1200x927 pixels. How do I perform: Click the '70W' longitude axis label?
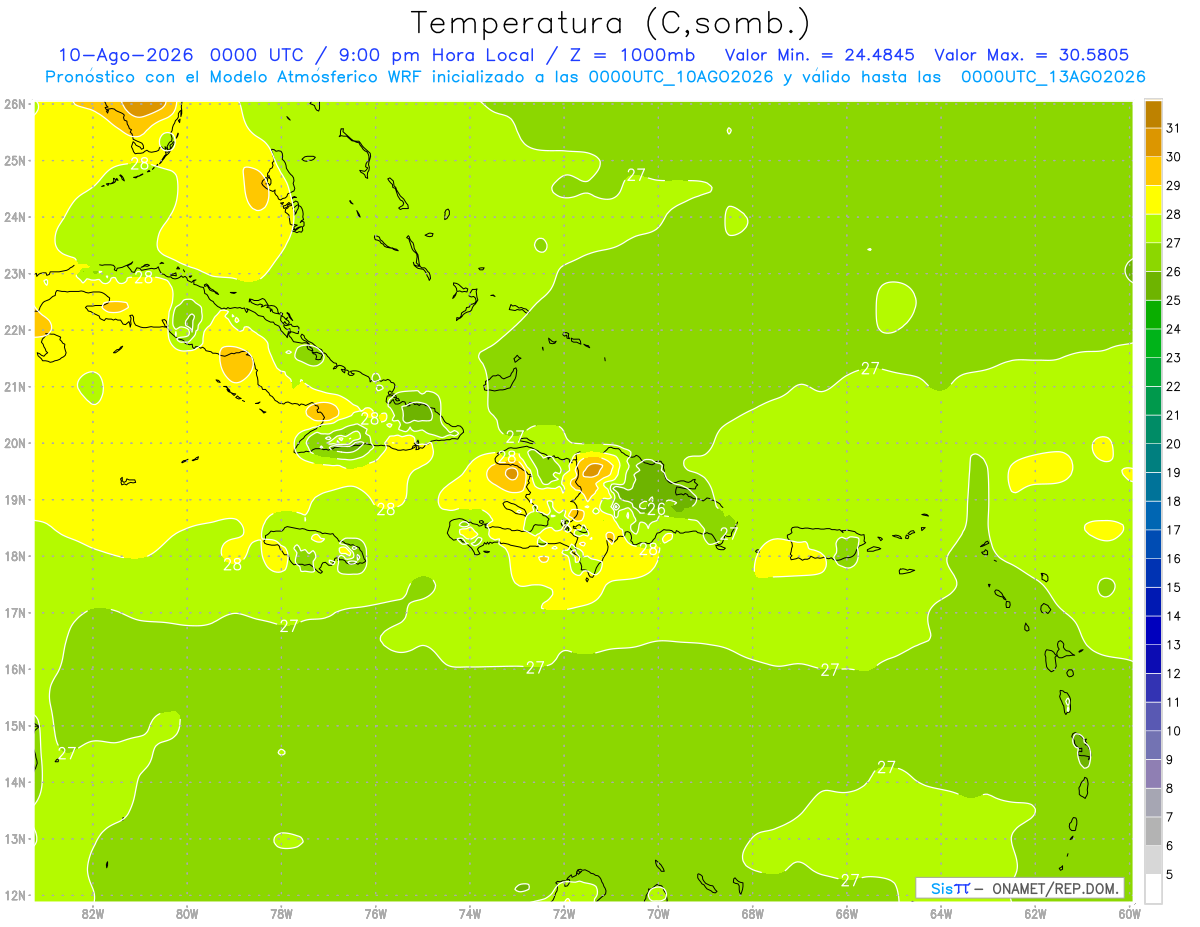click(658, 913)
